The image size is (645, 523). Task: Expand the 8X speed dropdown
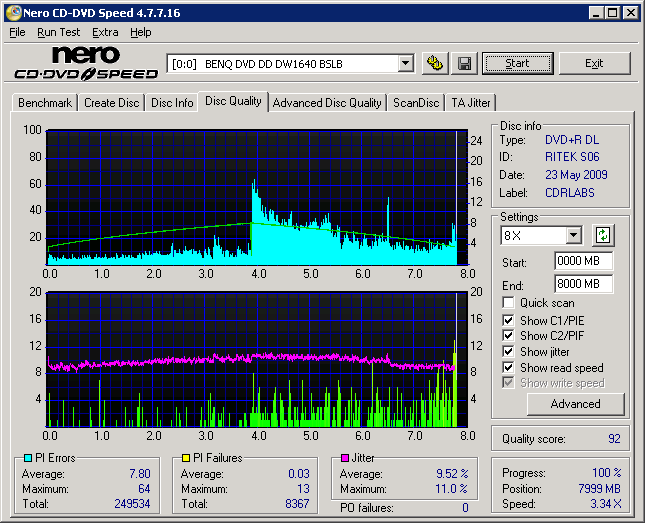(573, 236)
